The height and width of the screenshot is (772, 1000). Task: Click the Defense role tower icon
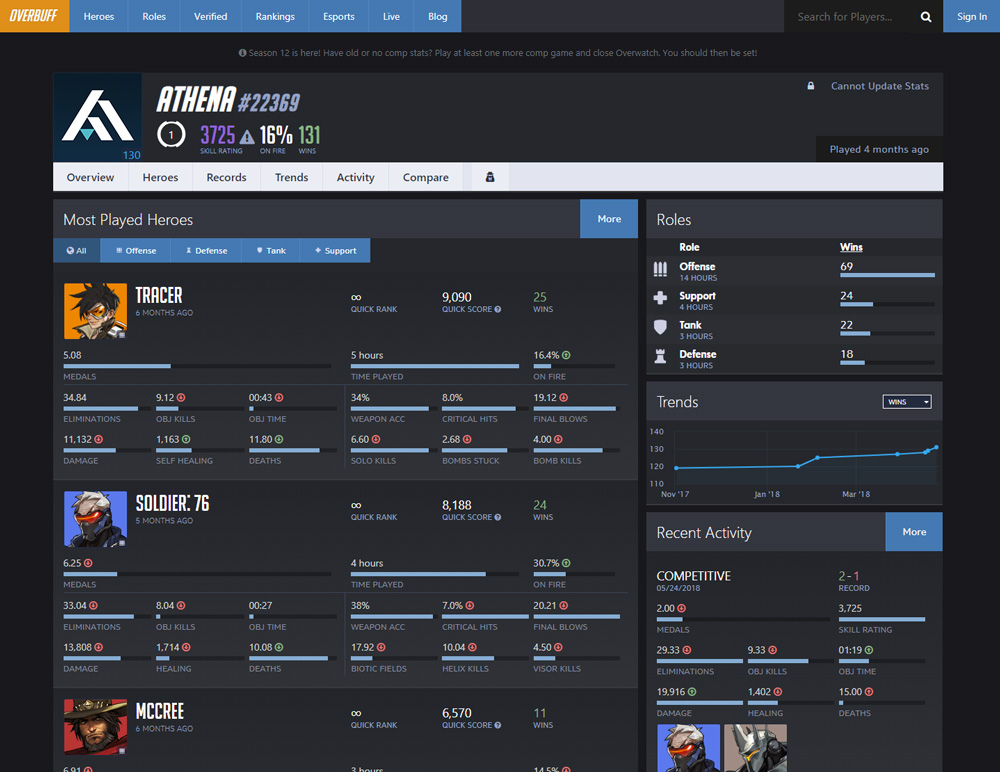[660, 357]
